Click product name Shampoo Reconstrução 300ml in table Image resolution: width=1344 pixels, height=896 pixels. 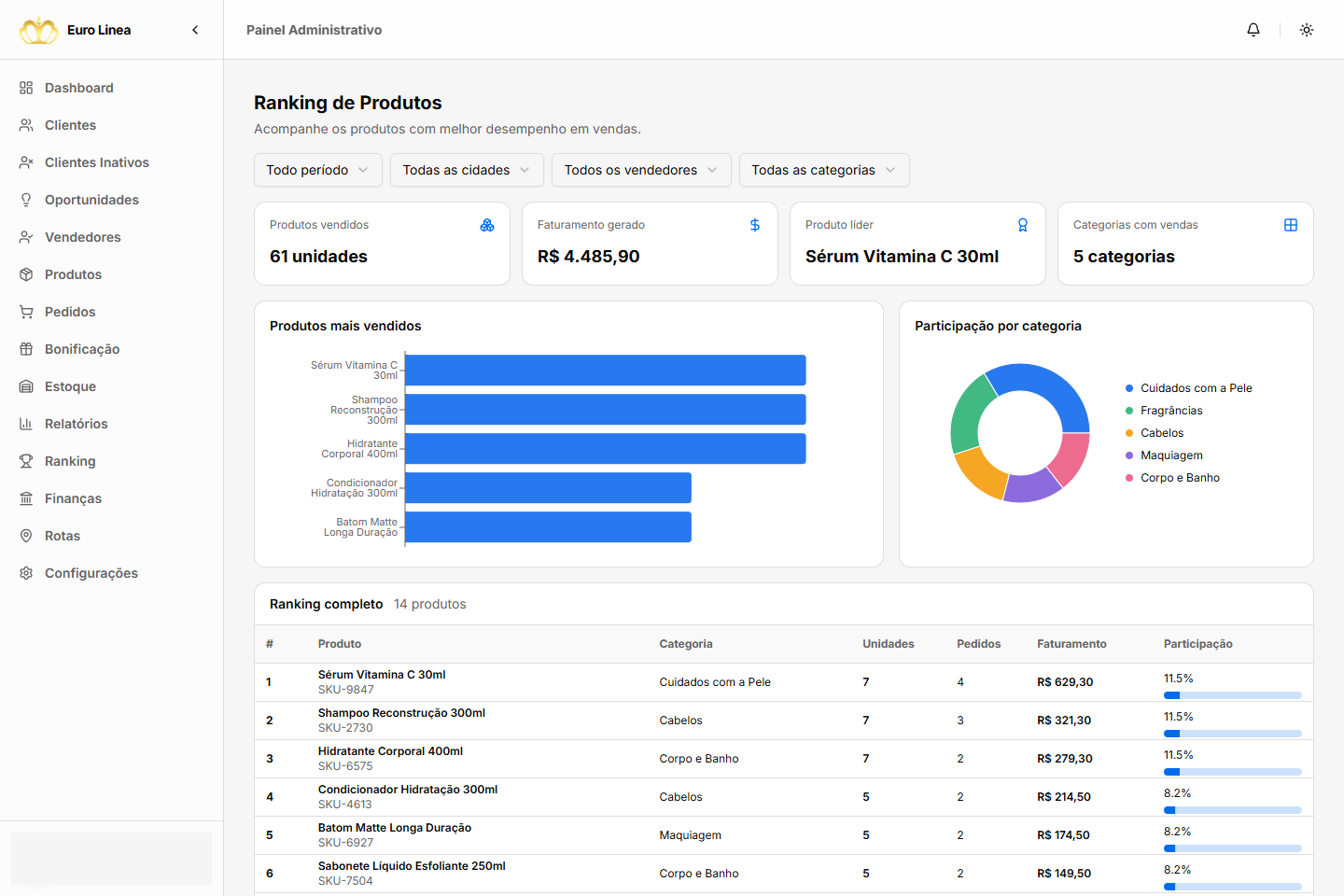[x=401, y=713]
